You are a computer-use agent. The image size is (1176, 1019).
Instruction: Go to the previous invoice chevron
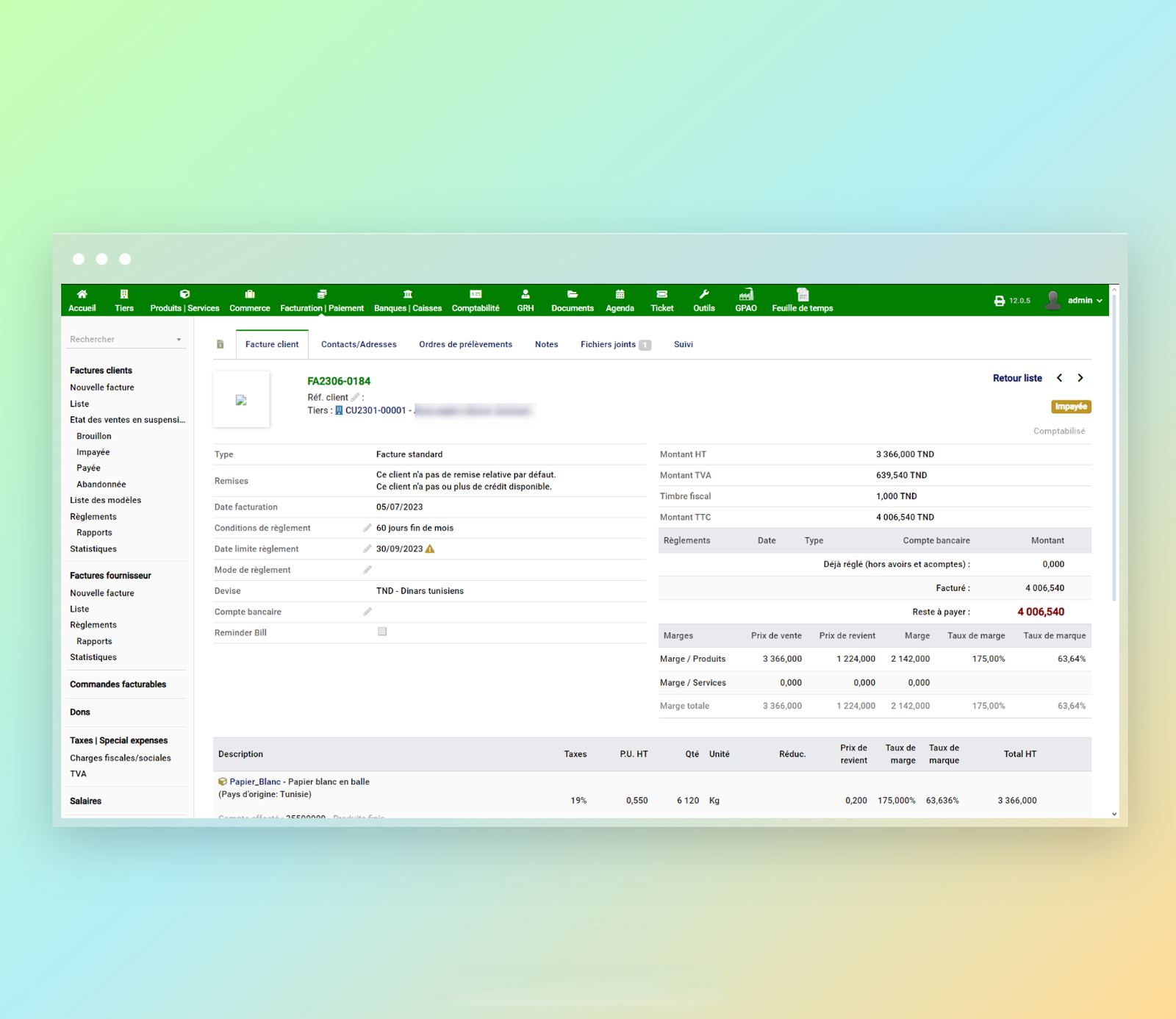(1059, 378)
